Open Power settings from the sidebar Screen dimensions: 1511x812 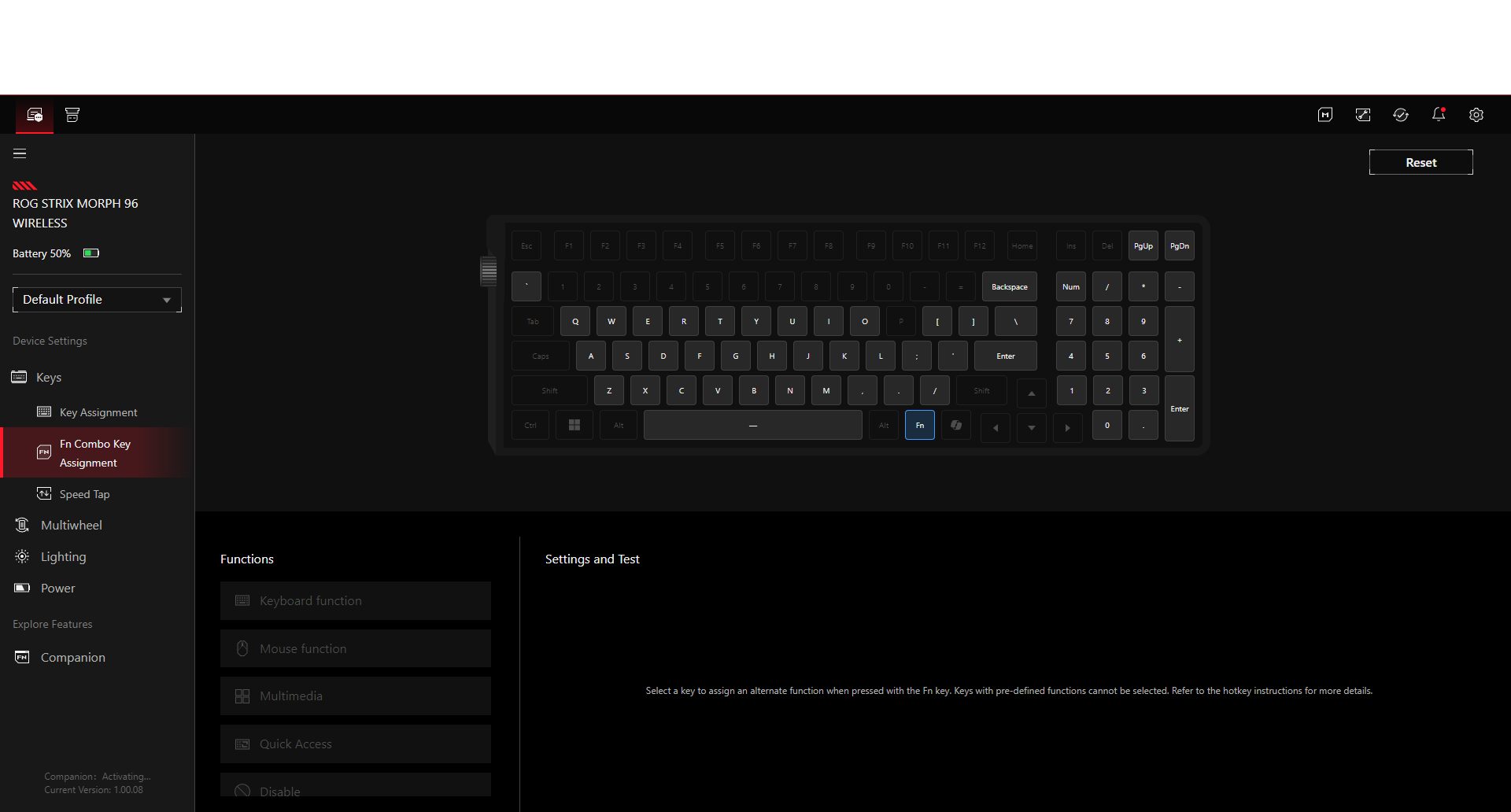[57, 588]
